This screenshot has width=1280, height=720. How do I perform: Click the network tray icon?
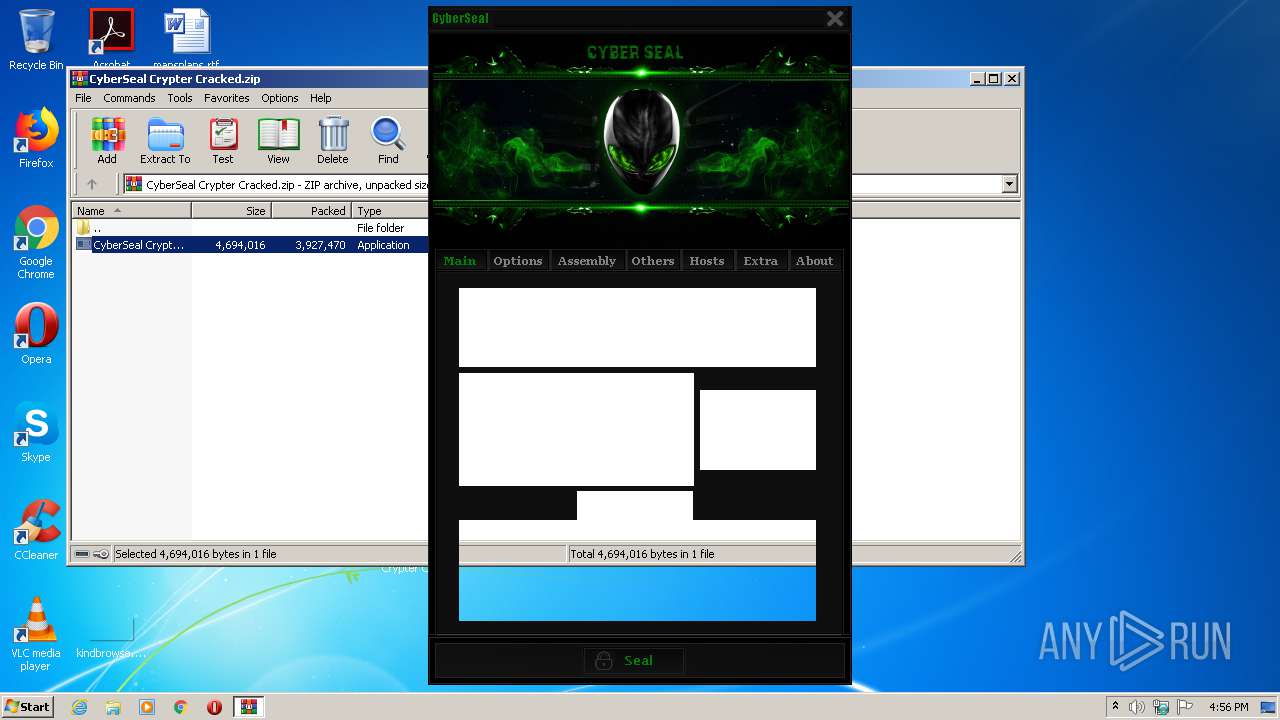pos(1160,707)
